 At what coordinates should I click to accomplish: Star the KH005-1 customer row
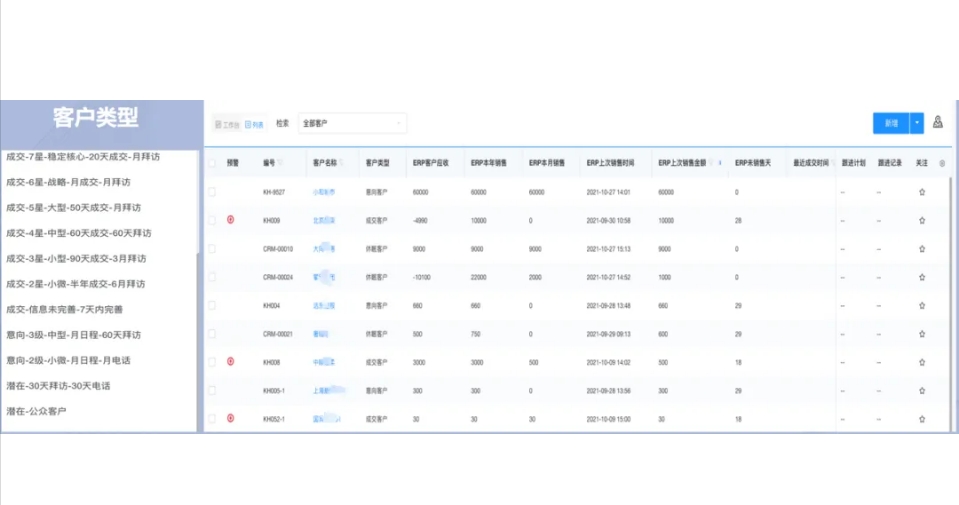click(922, 391)
